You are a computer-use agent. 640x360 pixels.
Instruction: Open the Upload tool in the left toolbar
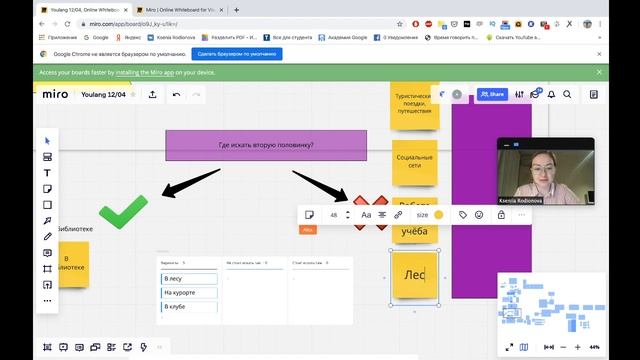tap(47, 284)
